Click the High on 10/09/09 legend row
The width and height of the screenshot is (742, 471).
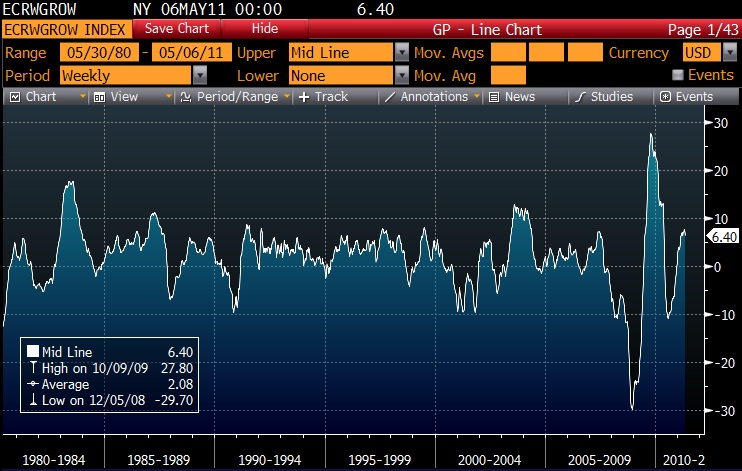click(112, 368)
